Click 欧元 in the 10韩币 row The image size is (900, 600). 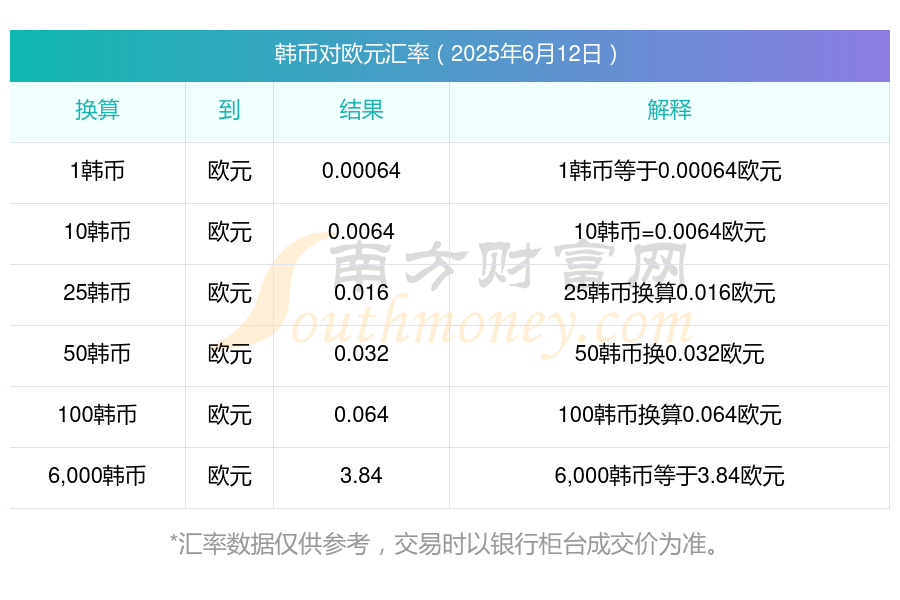click(230, 232)
